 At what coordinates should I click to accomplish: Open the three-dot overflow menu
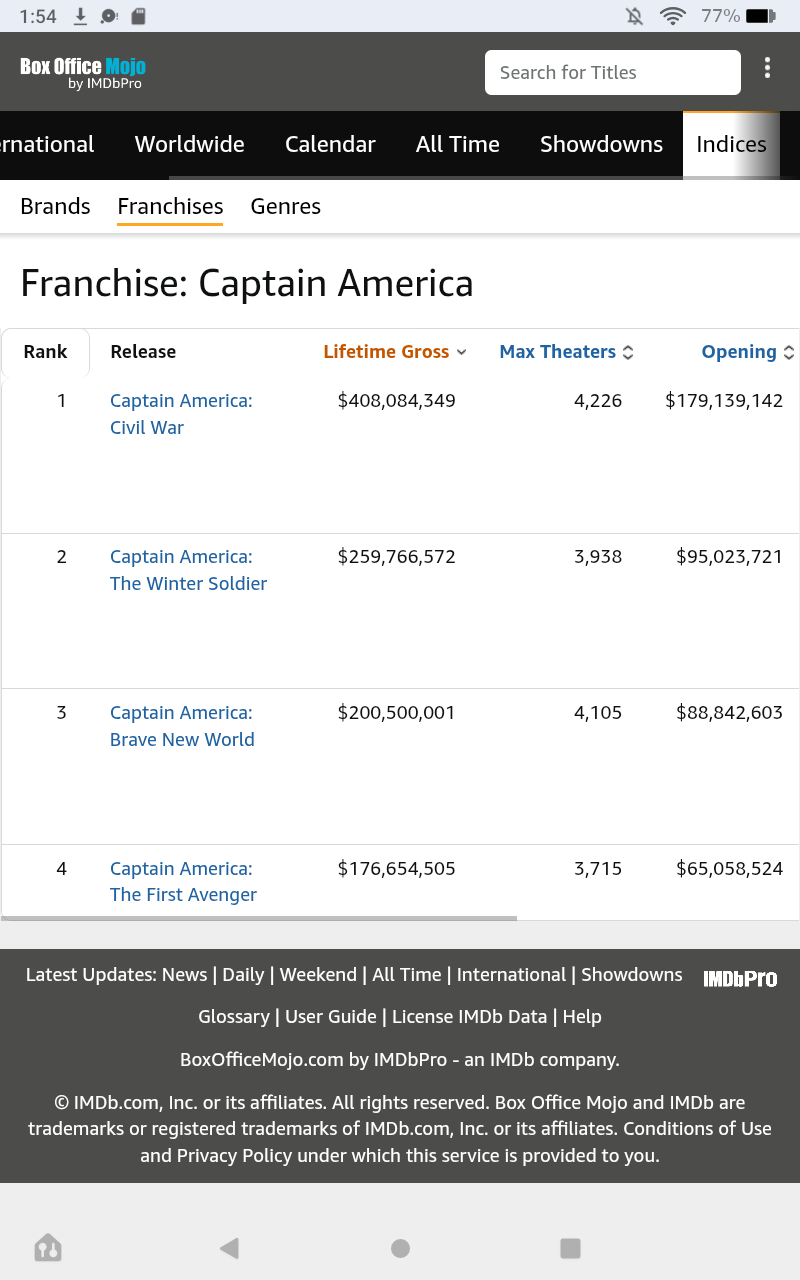(767, 68)
